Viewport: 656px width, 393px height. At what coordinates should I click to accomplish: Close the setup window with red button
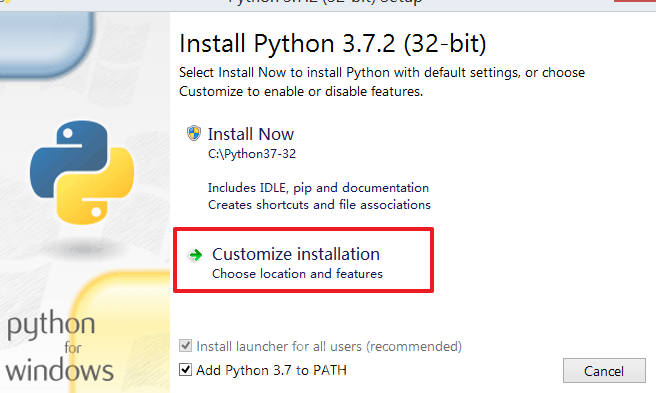coord(635,1)
